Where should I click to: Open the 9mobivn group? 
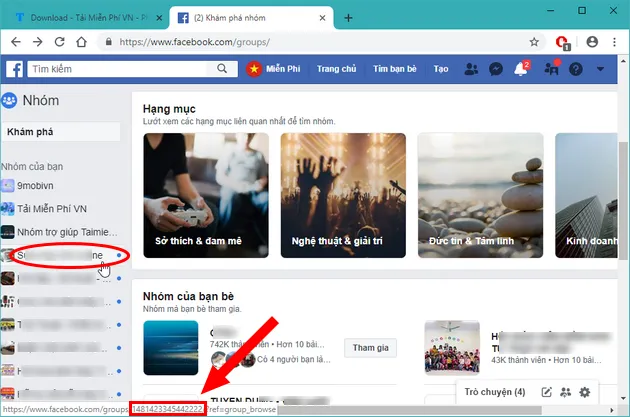click(x=35, y=186)
